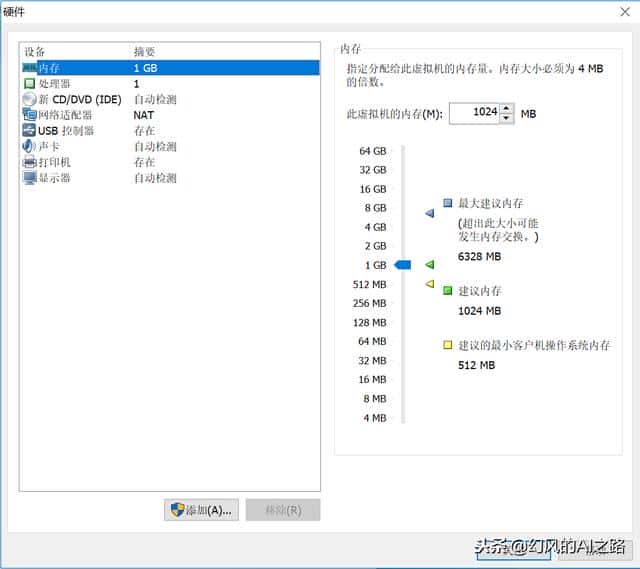Click the 4 GB label on memory scale

point(376,227)
